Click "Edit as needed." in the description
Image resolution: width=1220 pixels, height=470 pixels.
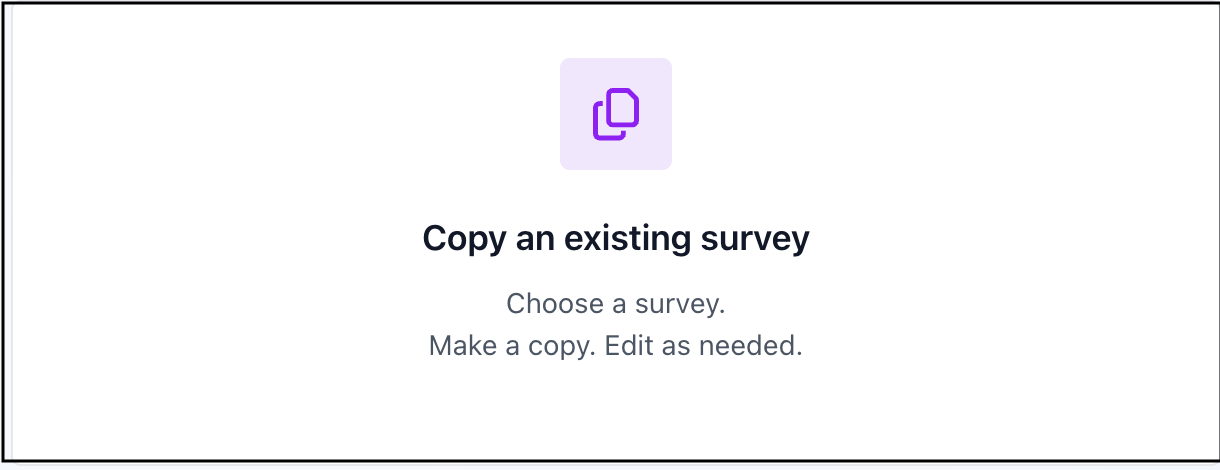pos(704,346)
